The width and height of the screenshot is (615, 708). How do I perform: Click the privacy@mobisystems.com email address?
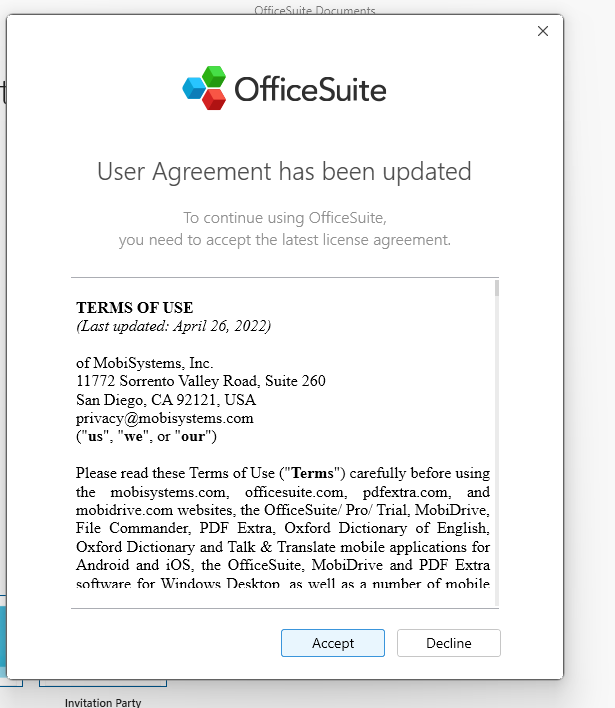[165, 418]
